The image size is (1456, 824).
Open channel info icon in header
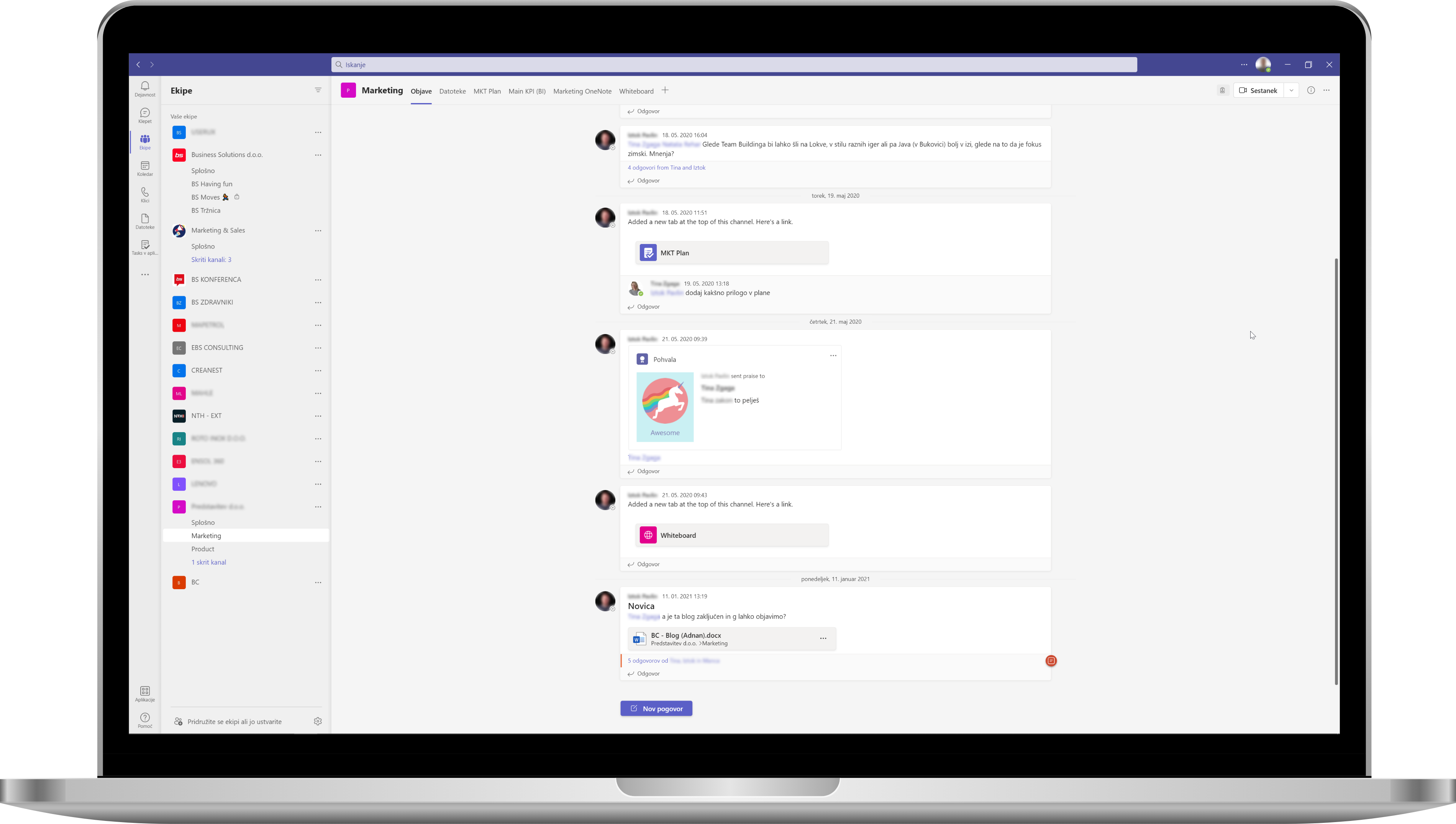pos(1310,90)
